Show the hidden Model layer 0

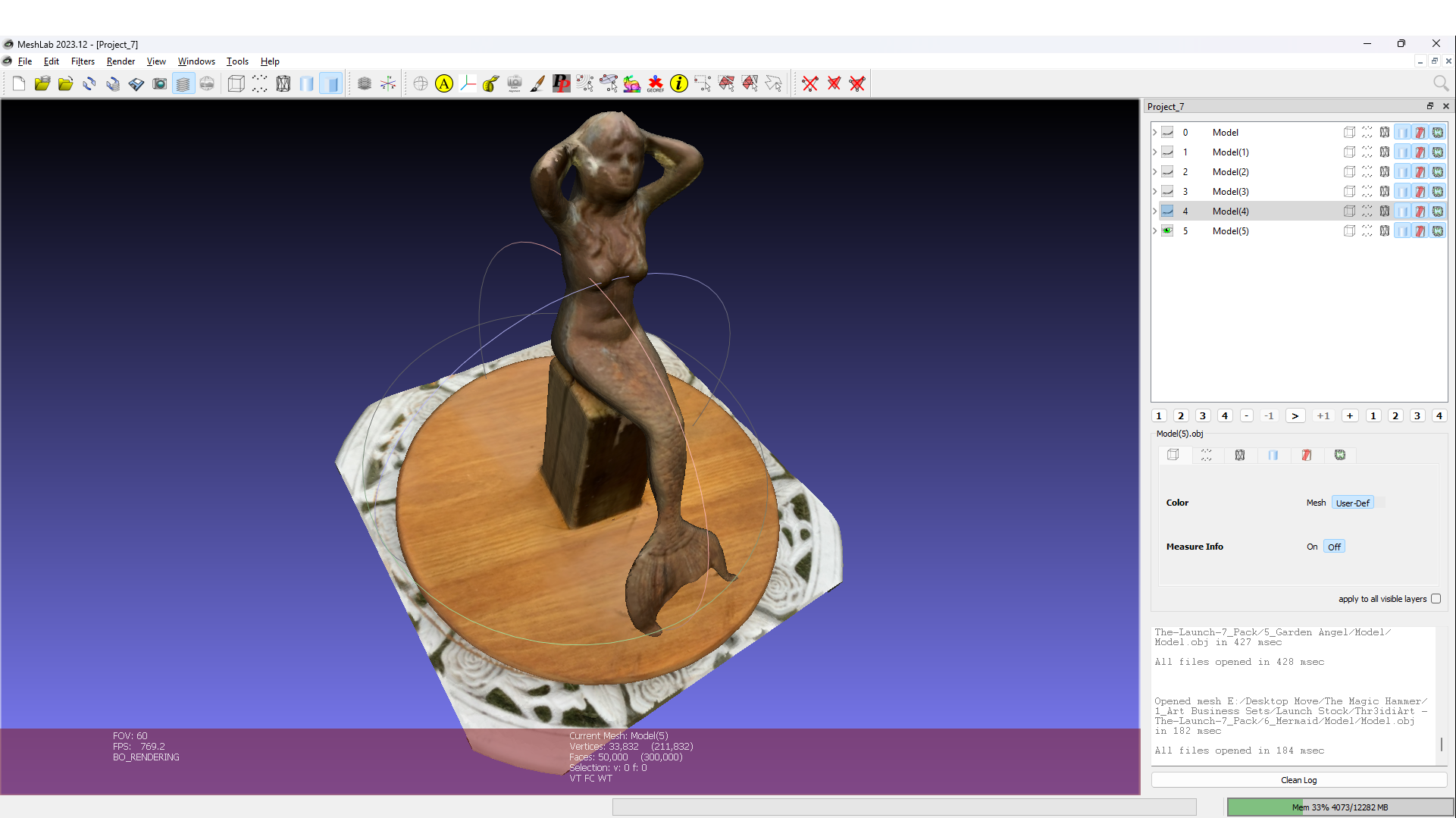[1167, 133]
